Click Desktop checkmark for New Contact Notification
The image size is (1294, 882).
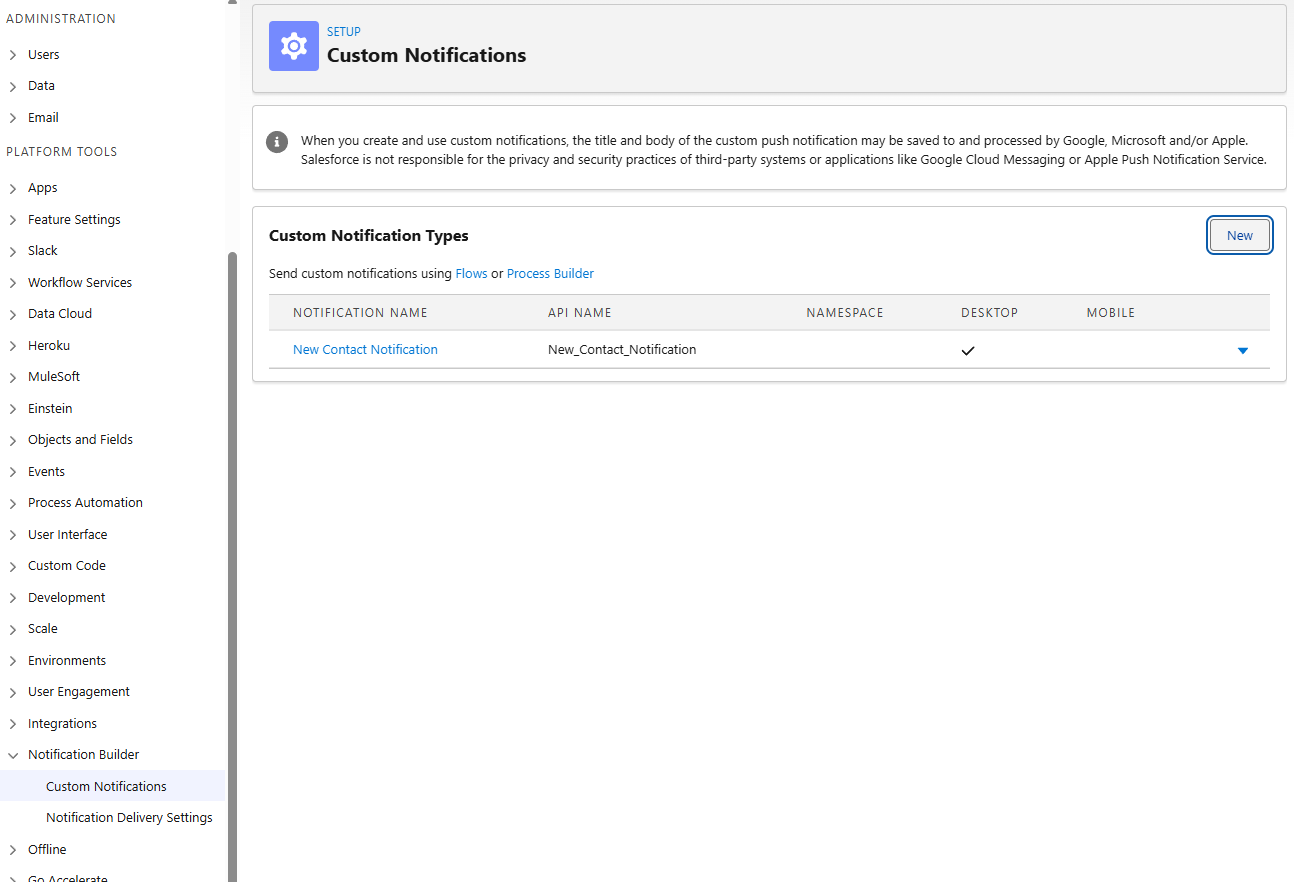967,350
